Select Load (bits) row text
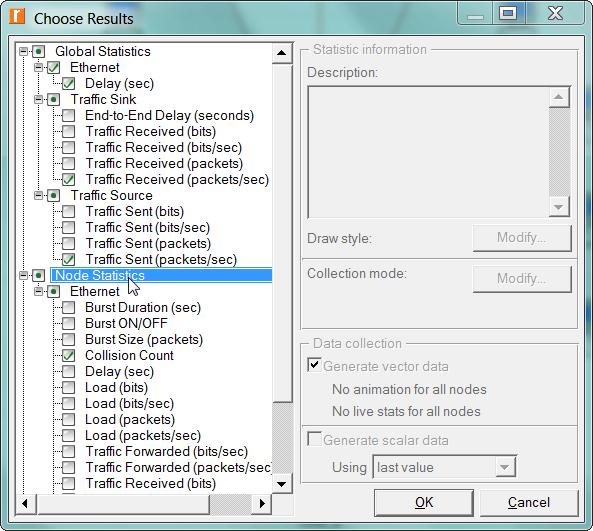The image size is (593, 531). tap(116, 388)
